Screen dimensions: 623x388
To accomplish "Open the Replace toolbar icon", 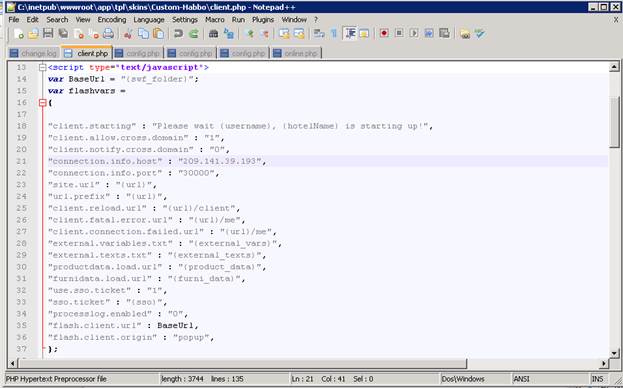I will coord(228,34).
